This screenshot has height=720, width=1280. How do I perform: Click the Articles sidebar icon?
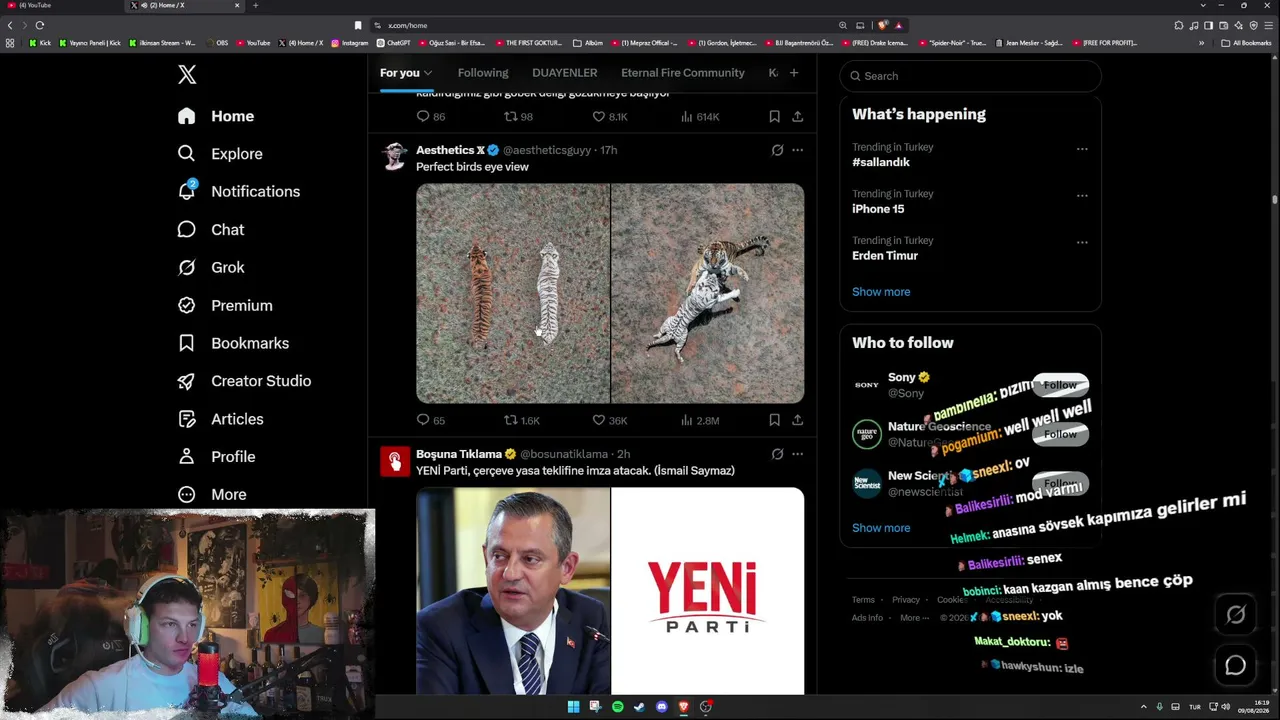point(186,419)
